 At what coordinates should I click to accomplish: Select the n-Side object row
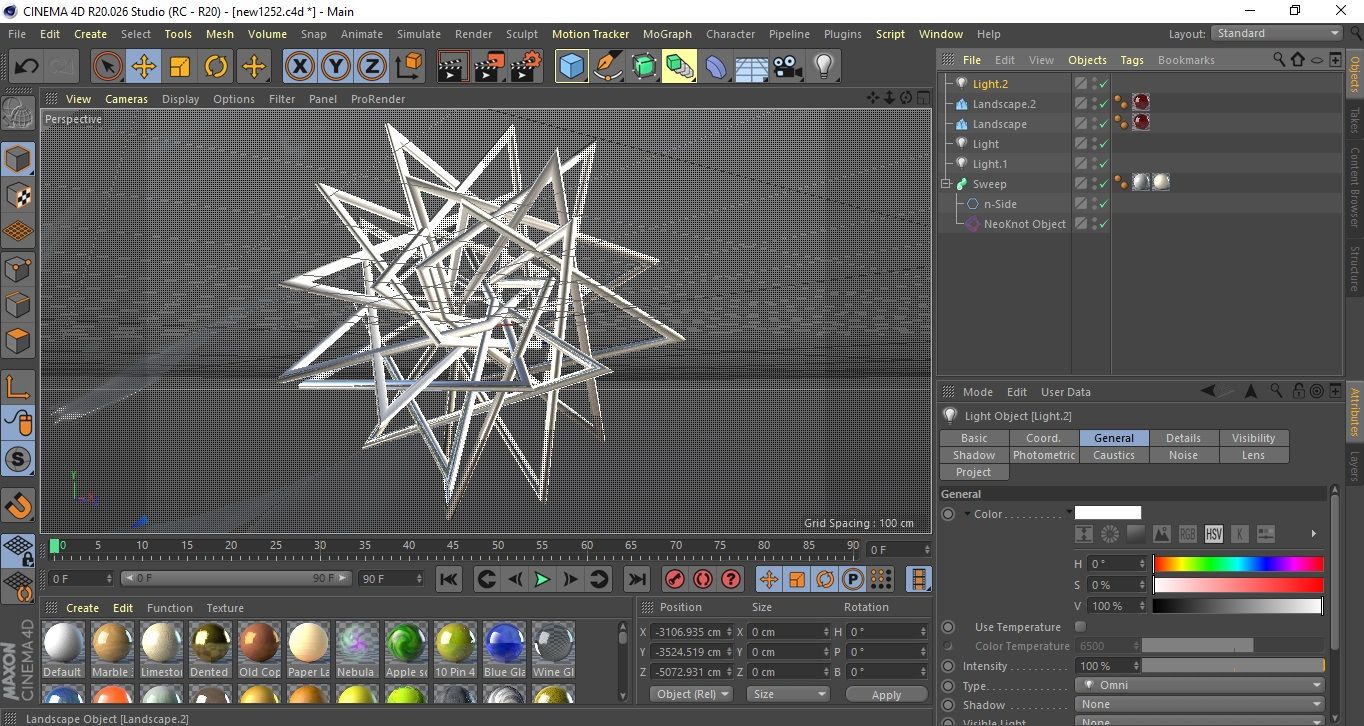1000,204
